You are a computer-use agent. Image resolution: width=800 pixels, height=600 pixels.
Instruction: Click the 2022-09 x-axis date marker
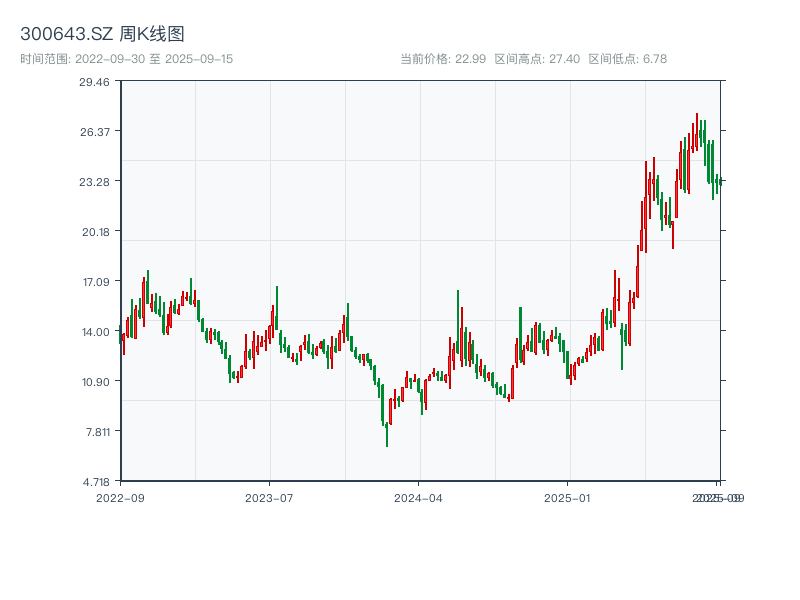coord(120,497)
